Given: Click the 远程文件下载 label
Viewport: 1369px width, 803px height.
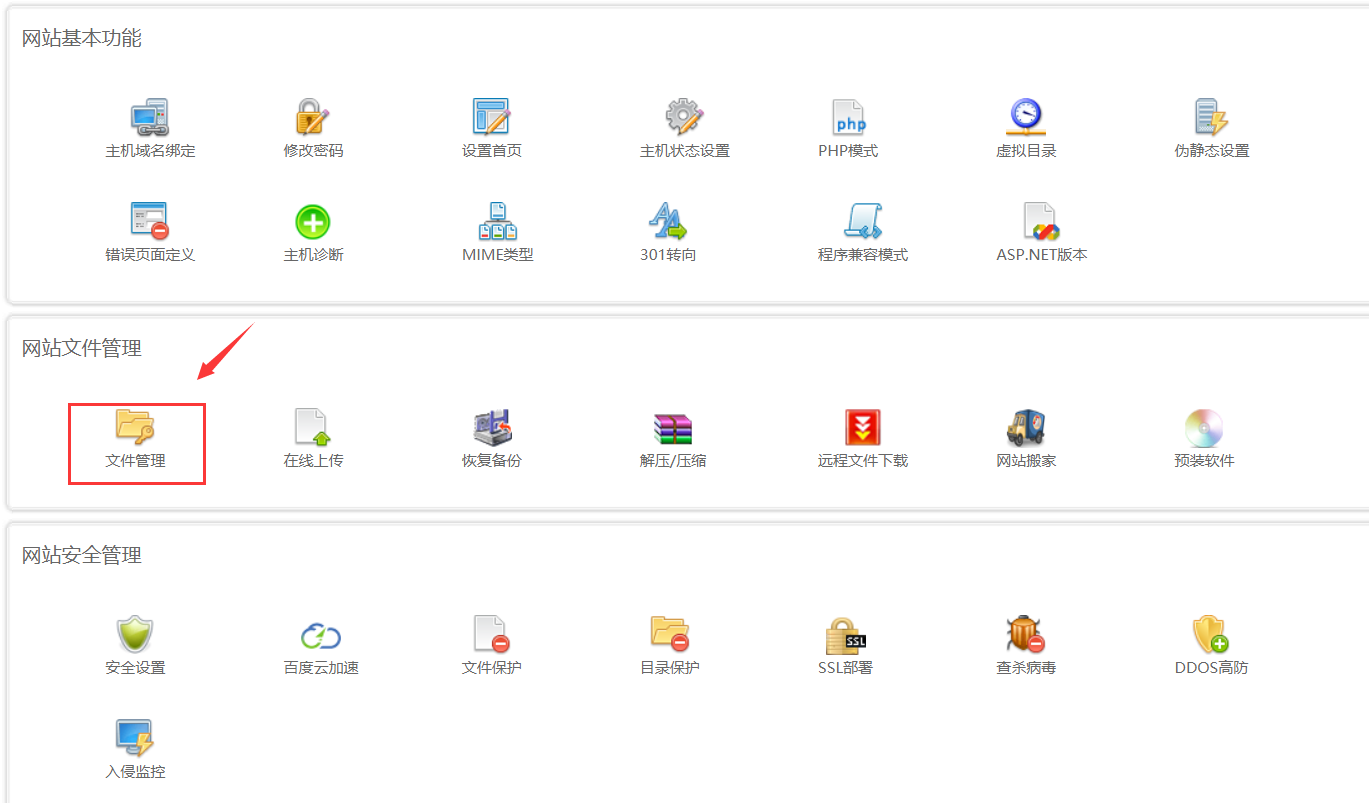Looking at the screenshot, I should (862, 461).
